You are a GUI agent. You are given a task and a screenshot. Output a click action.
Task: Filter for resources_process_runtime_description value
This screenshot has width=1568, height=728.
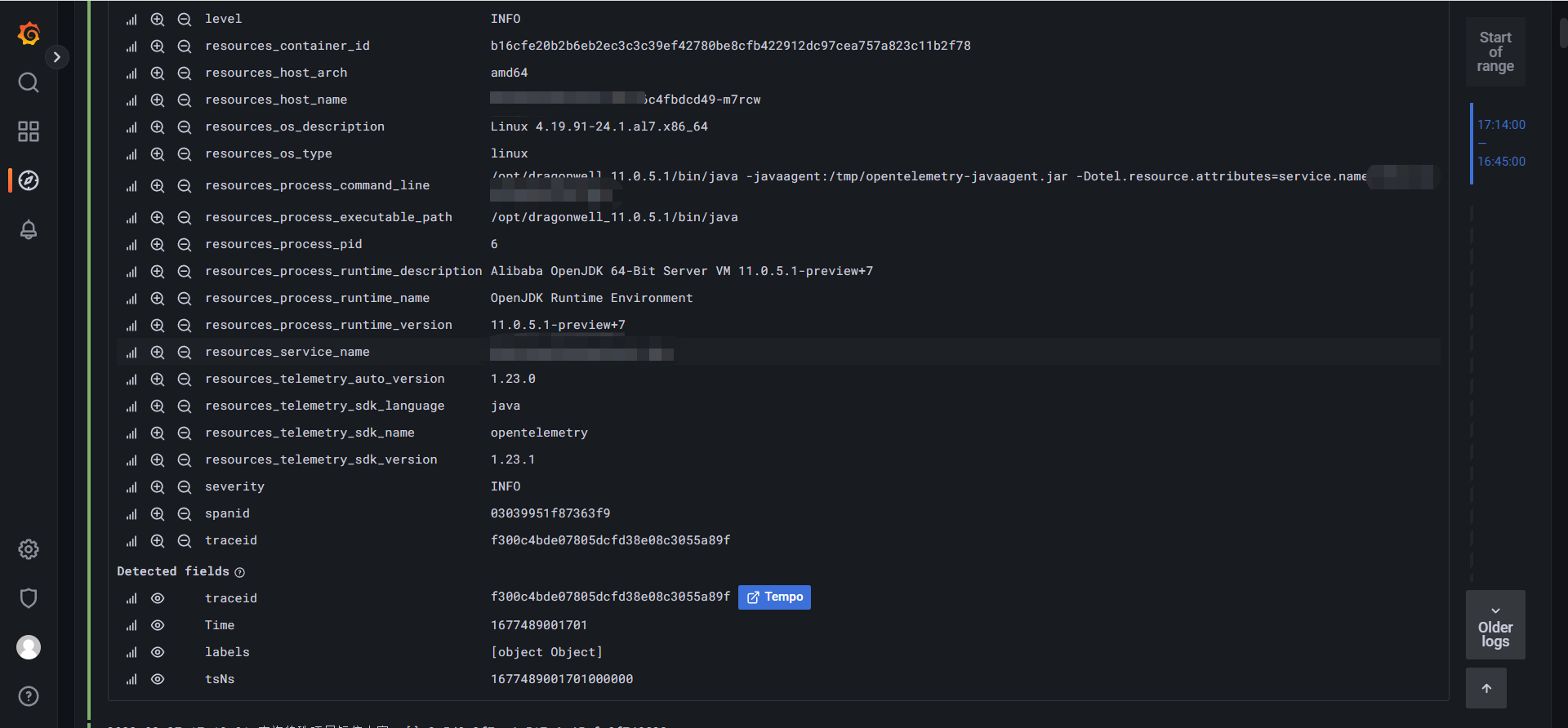(x=158, y=271)
